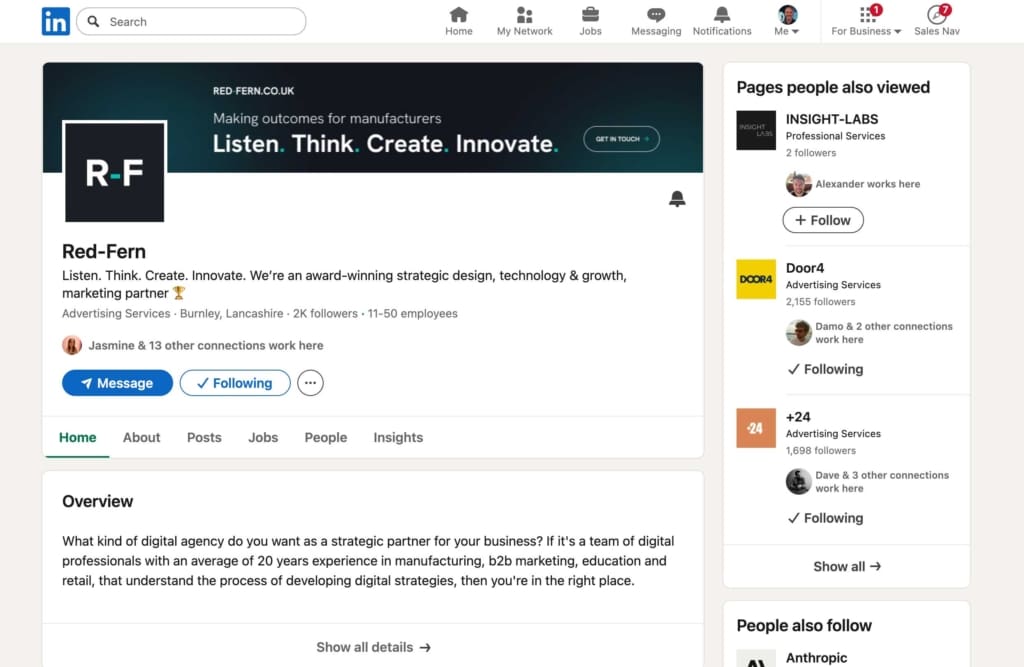The image size is (1024, 667).
Task: Switch to the Insights tab
Action: pyautogui.click(x=398, y=437)
